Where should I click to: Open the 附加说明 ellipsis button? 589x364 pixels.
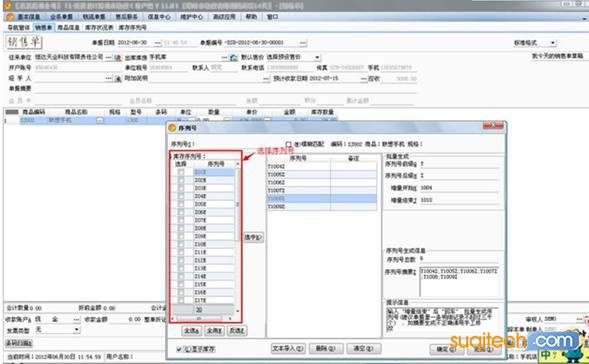266,79
